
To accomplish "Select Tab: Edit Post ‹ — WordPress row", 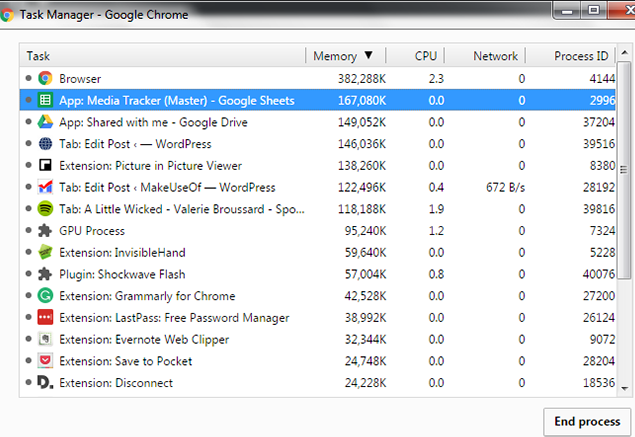I will point(318,144).
